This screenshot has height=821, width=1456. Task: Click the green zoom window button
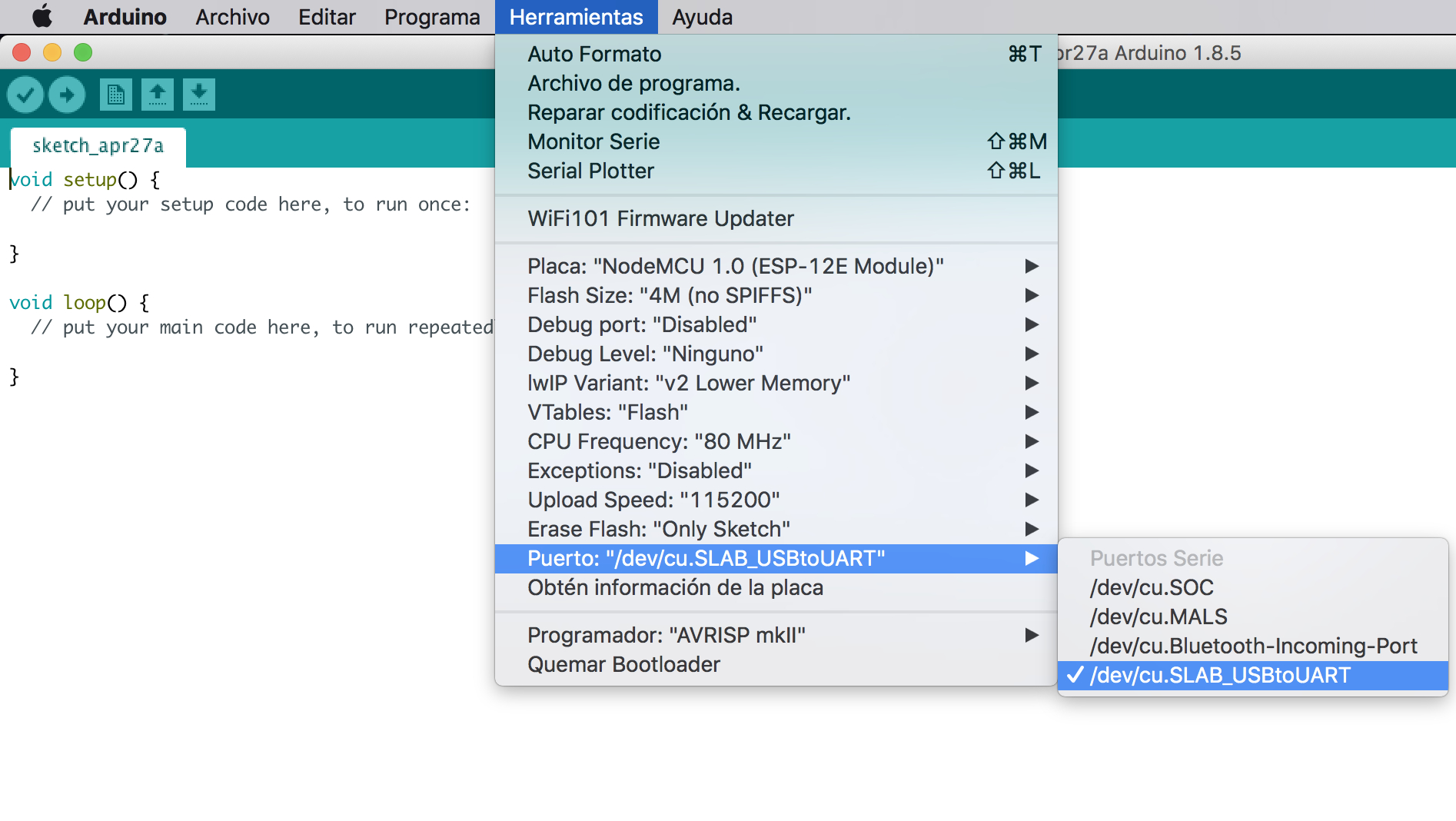83,52
